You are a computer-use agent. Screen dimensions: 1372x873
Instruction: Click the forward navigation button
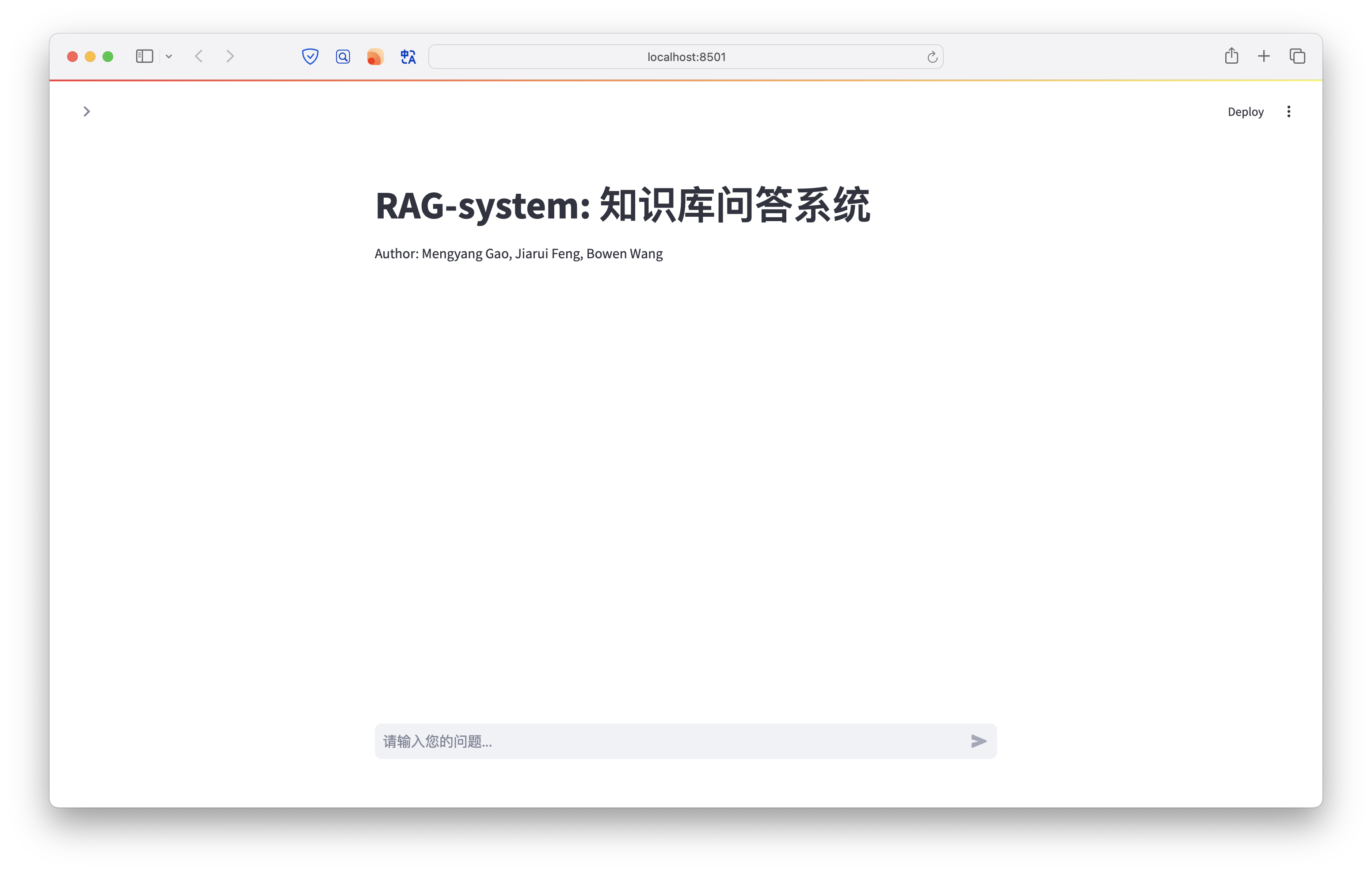click(230, 56)
